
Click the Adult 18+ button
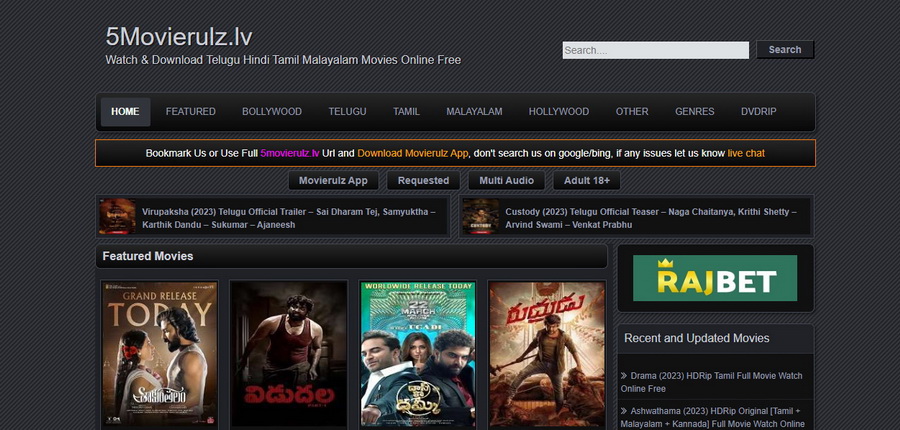(587, 180)
